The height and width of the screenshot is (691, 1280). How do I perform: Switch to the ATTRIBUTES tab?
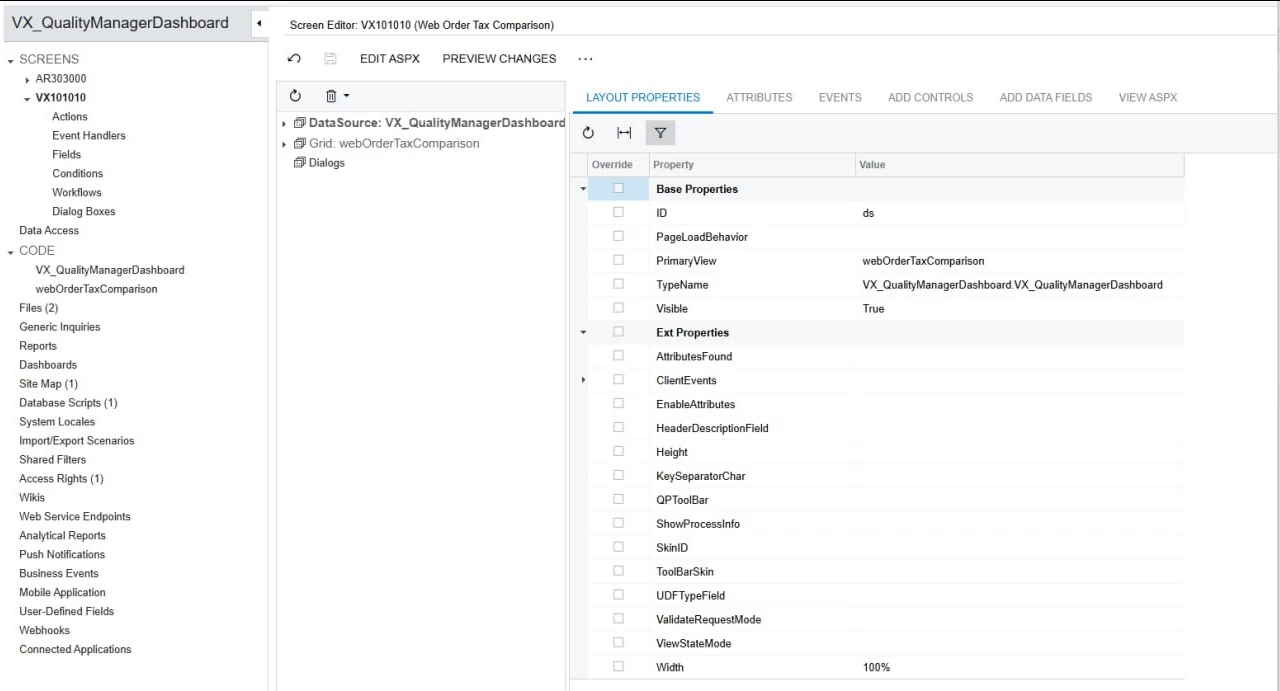759,97
